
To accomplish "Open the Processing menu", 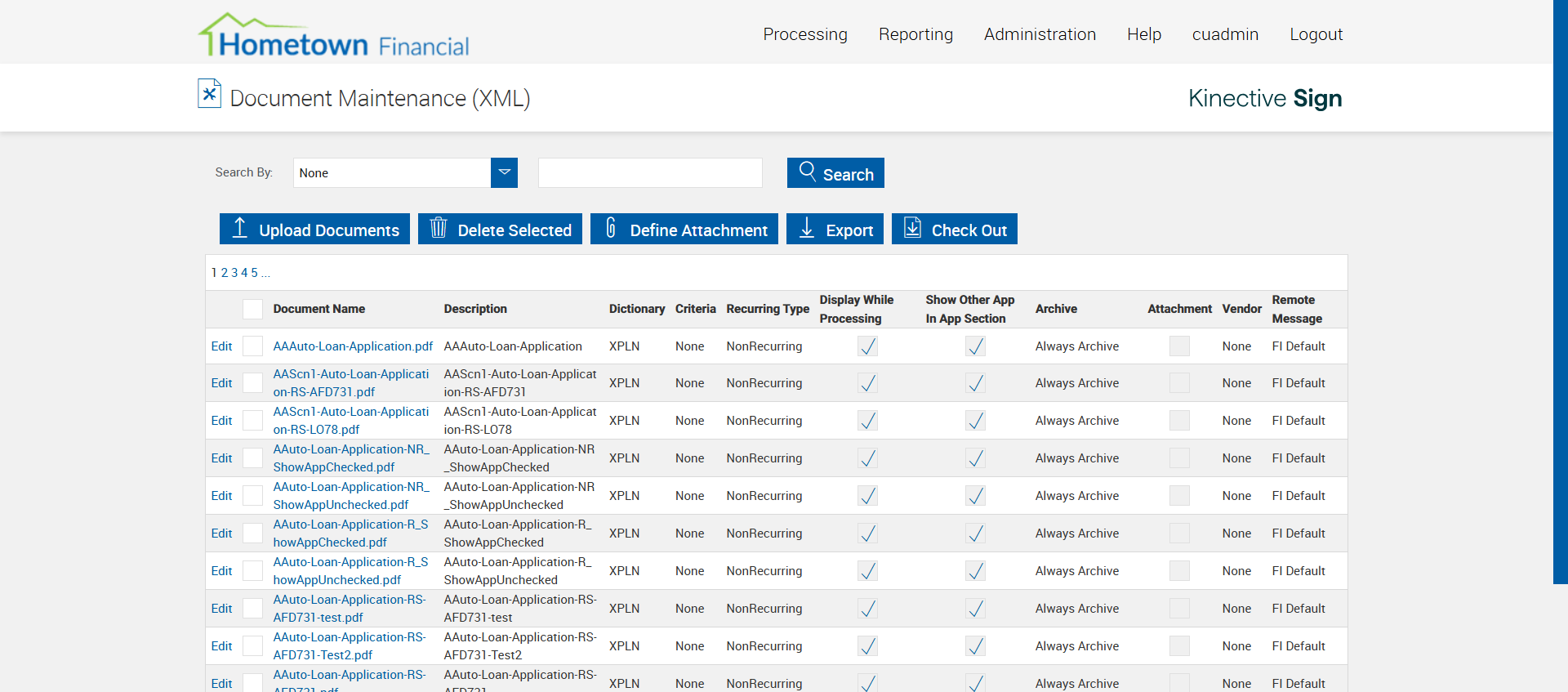I will click(x=804, y=34).
